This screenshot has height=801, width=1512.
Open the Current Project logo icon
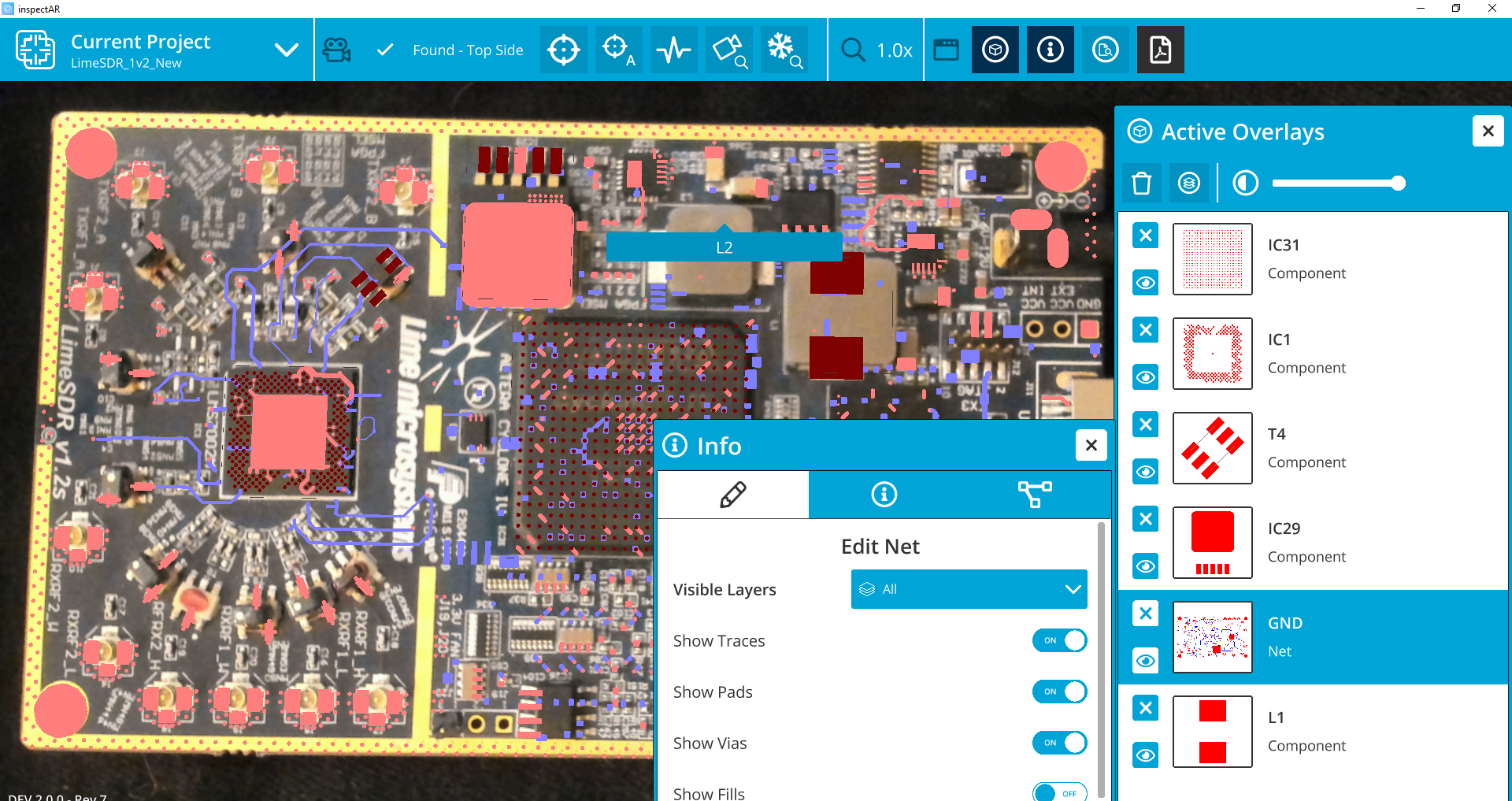pos(35,50)
